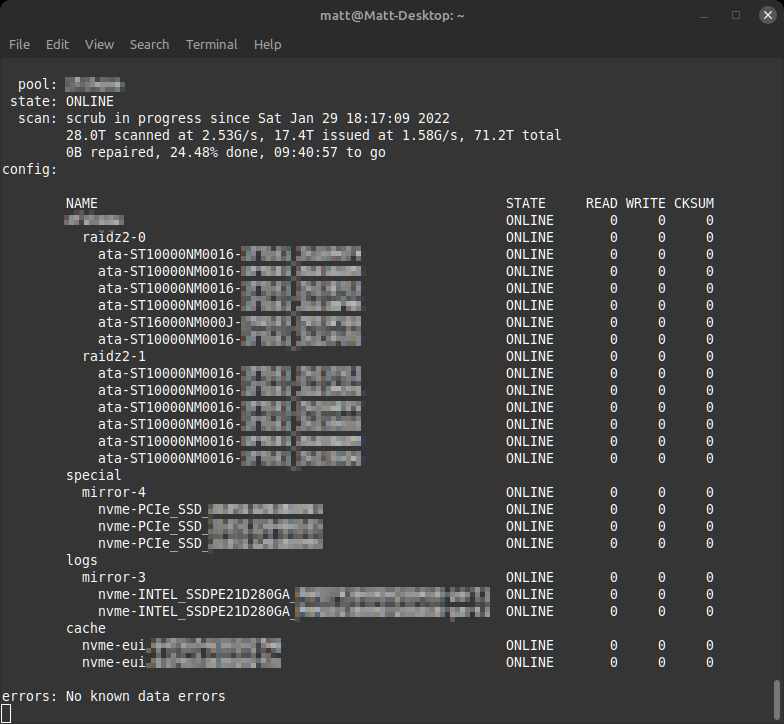Click the terminal cursor block at the prompt
This screenshot has height=724, width=784.
(x=6, y=713)
